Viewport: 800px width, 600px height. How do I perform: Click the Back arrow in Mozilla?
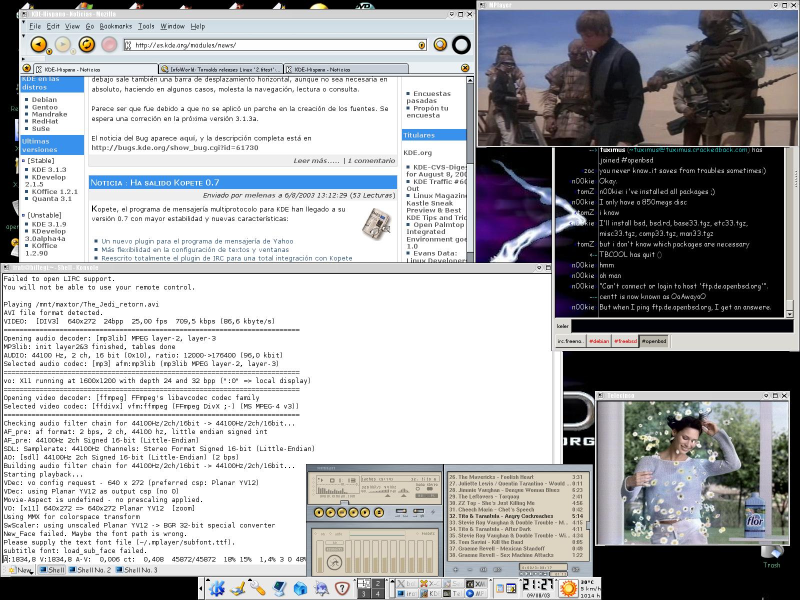tap(39, 45)
